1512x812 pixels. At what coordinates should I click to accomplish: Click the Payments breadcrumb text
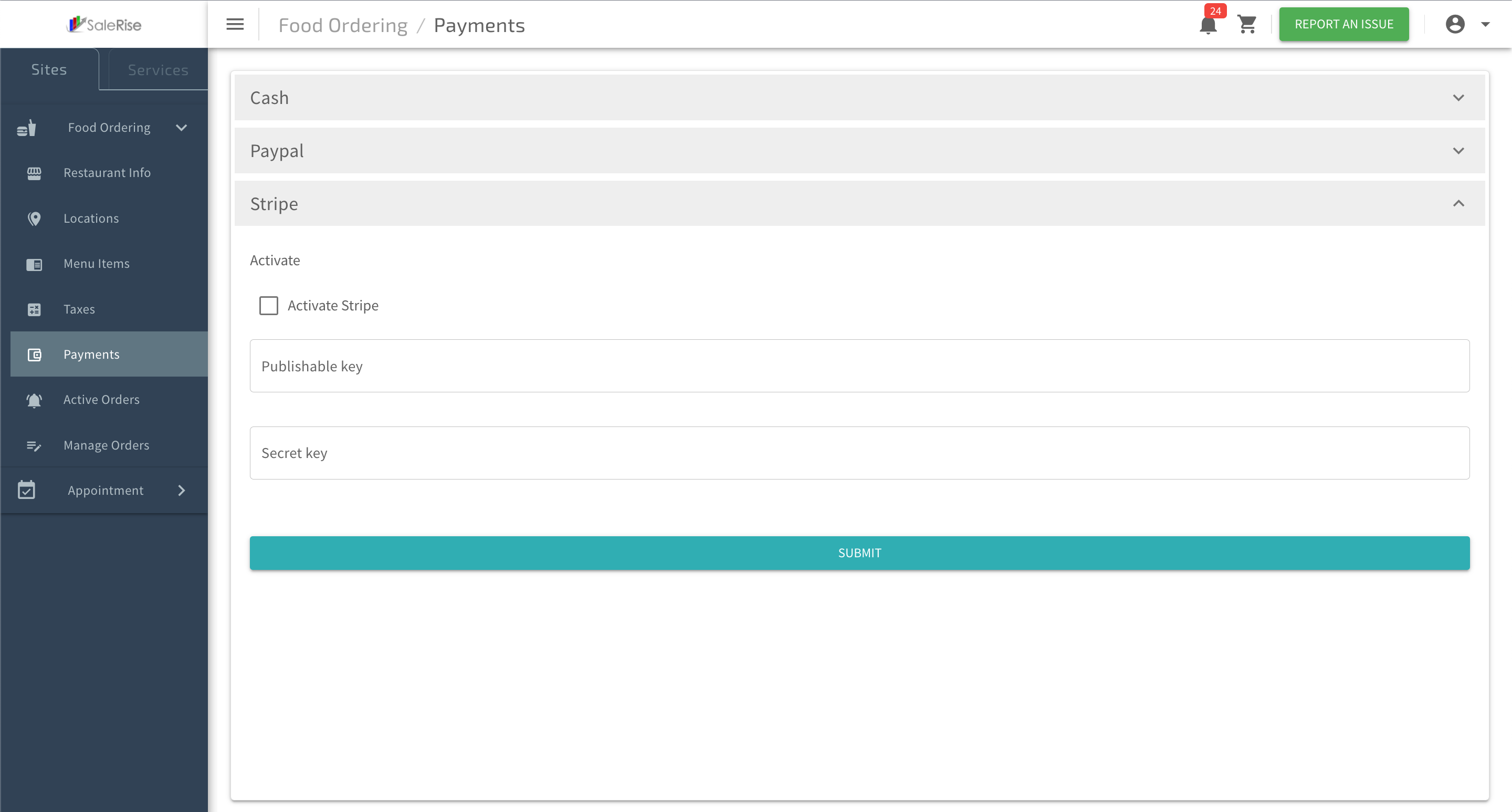pos(479,25)
